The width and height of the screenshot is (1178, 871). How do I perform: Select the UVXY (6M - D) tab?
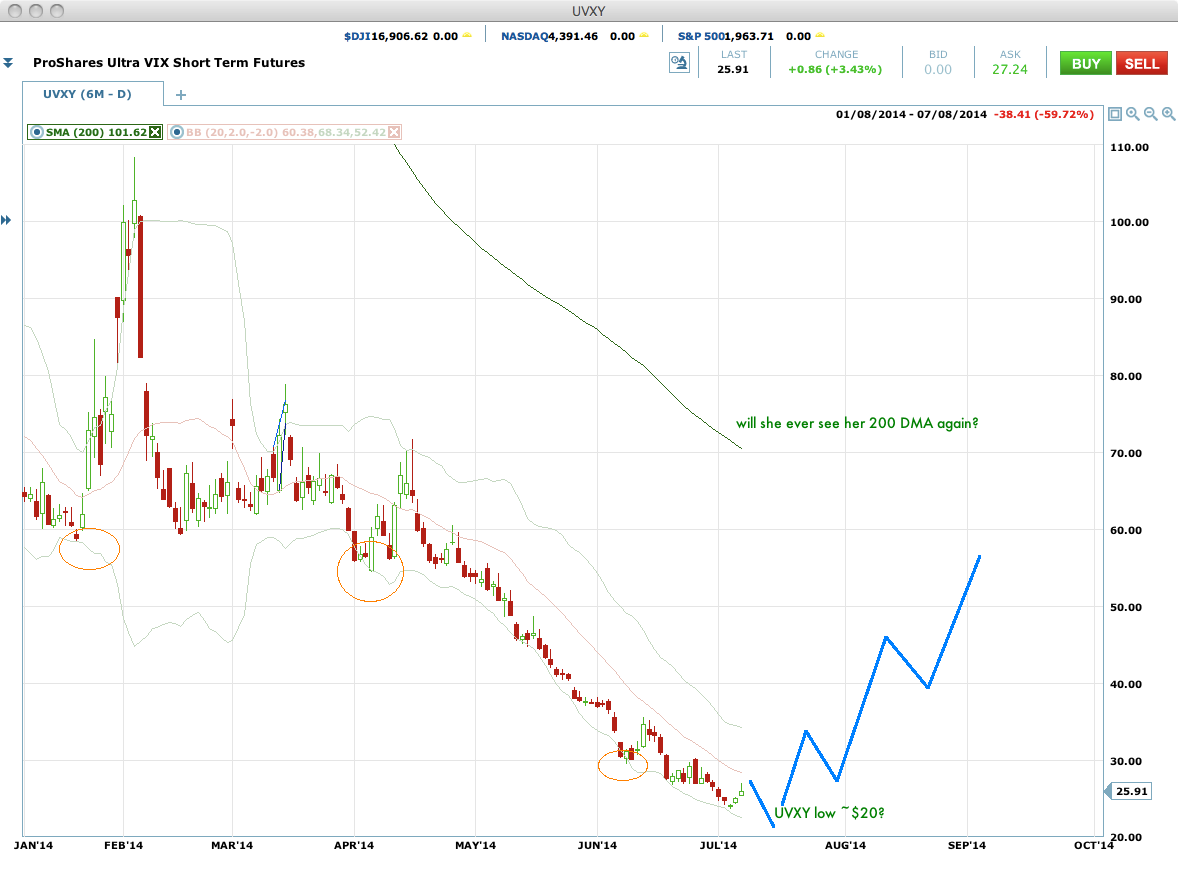(x=88, y=94)
